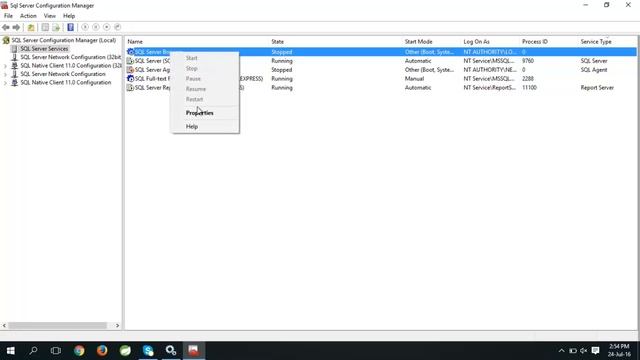Sort by the Log On As column header
This screenshot has height=360, width=640.
click(476, 42)
